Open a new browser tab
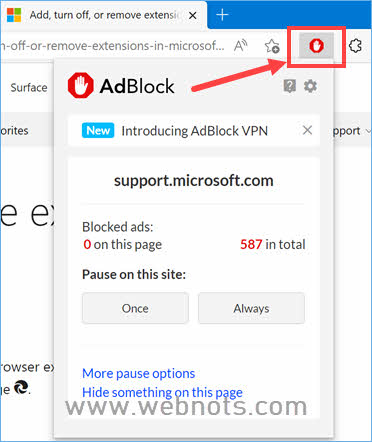The height and width of the screenshot is (442, 372). click(x=222, y=15)
